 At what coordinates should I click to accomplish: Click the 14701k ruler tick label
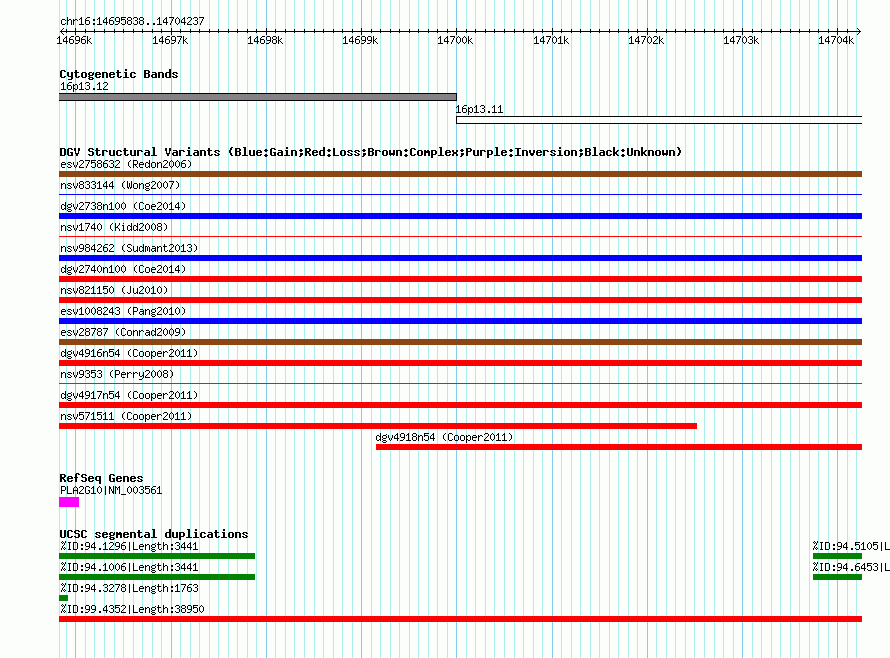click(x=551, y=40)
